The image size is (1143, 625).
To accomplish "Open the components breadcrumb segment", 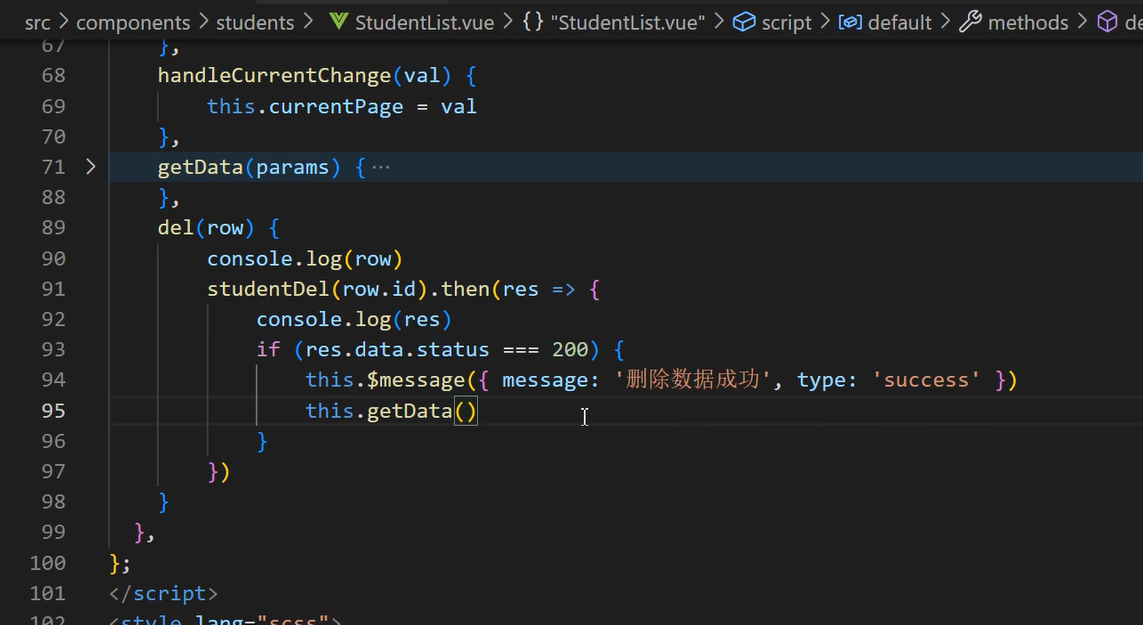I will pyautogui.click(x=133, y=23).
